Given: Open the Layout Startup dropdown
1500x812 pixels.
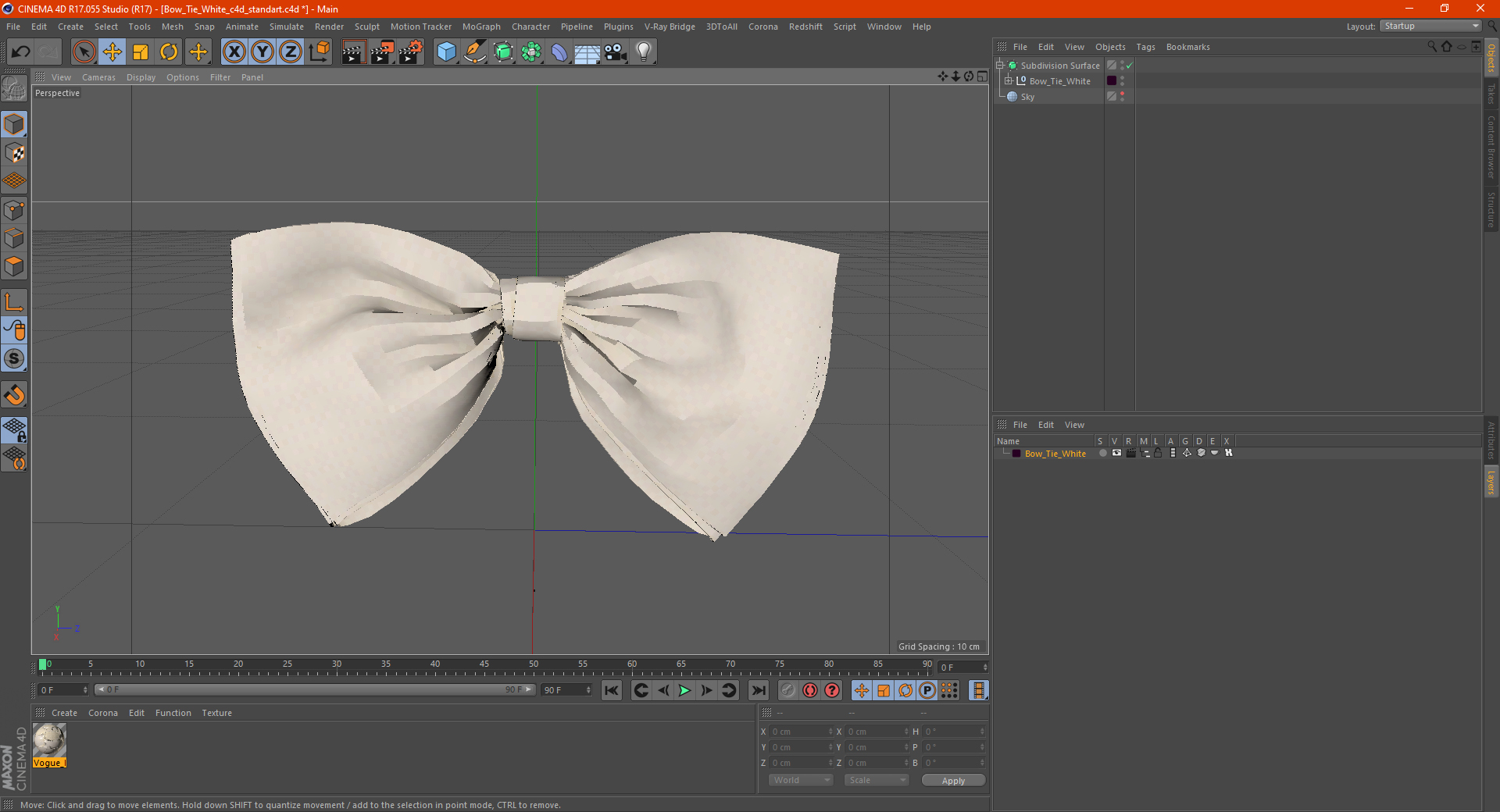Looking at the screenshot, I should [x=1430, y=27].
